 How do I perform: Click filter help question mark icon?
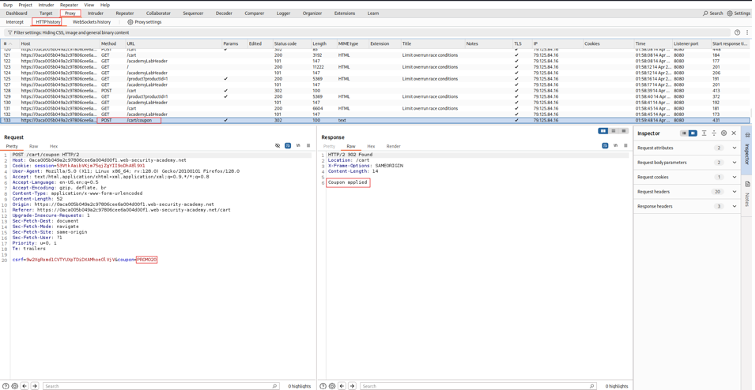(737, 33)
